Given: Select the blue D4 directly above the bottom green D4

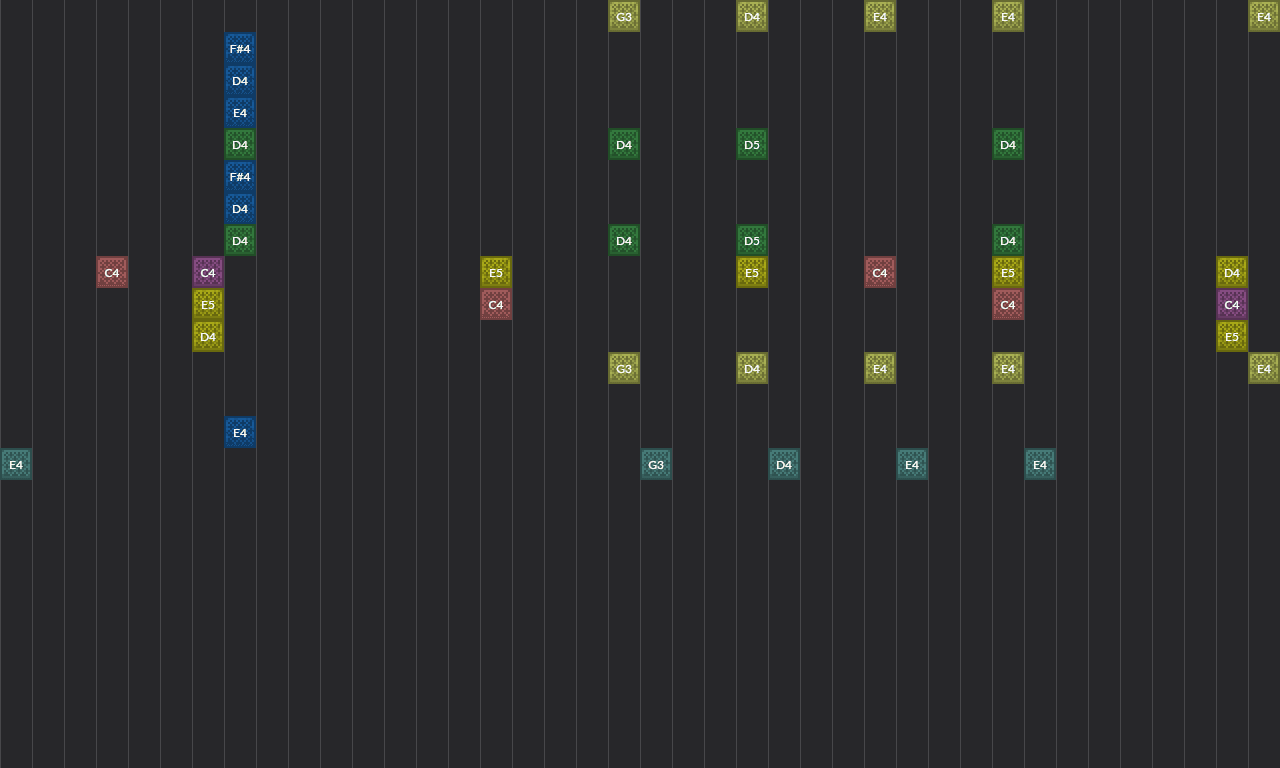Looking at the screenshot, I should point(240,208).
